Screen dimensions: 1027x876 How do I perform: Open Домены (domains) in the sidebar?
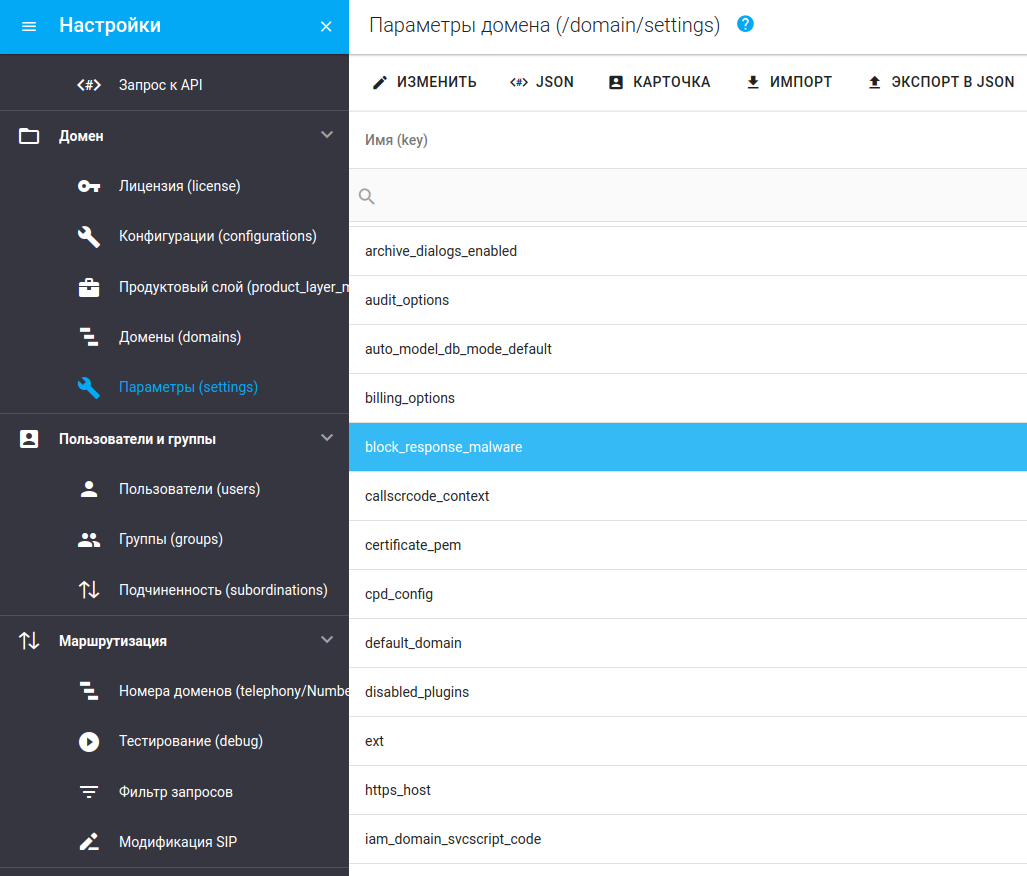[179, 337]
